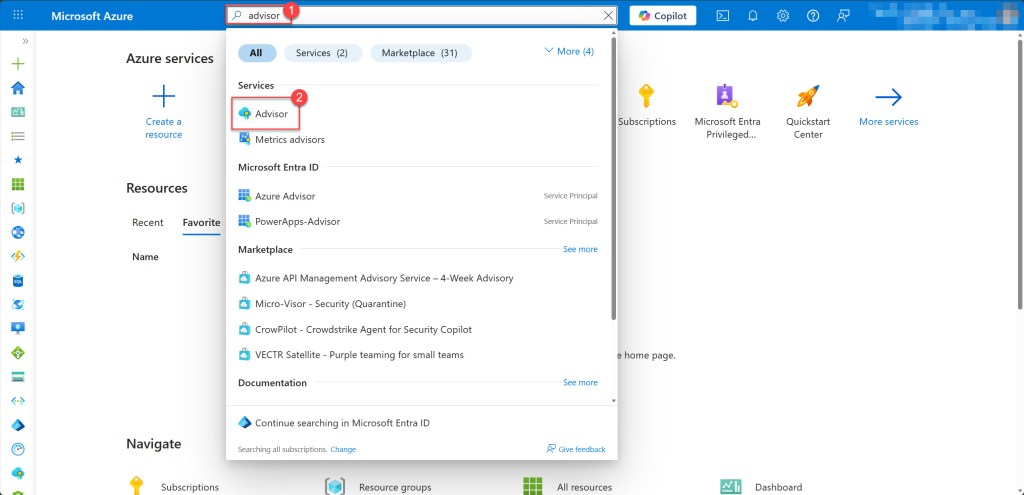Select the All filter pill
The image size is (1024, 495).
(256, 53)
